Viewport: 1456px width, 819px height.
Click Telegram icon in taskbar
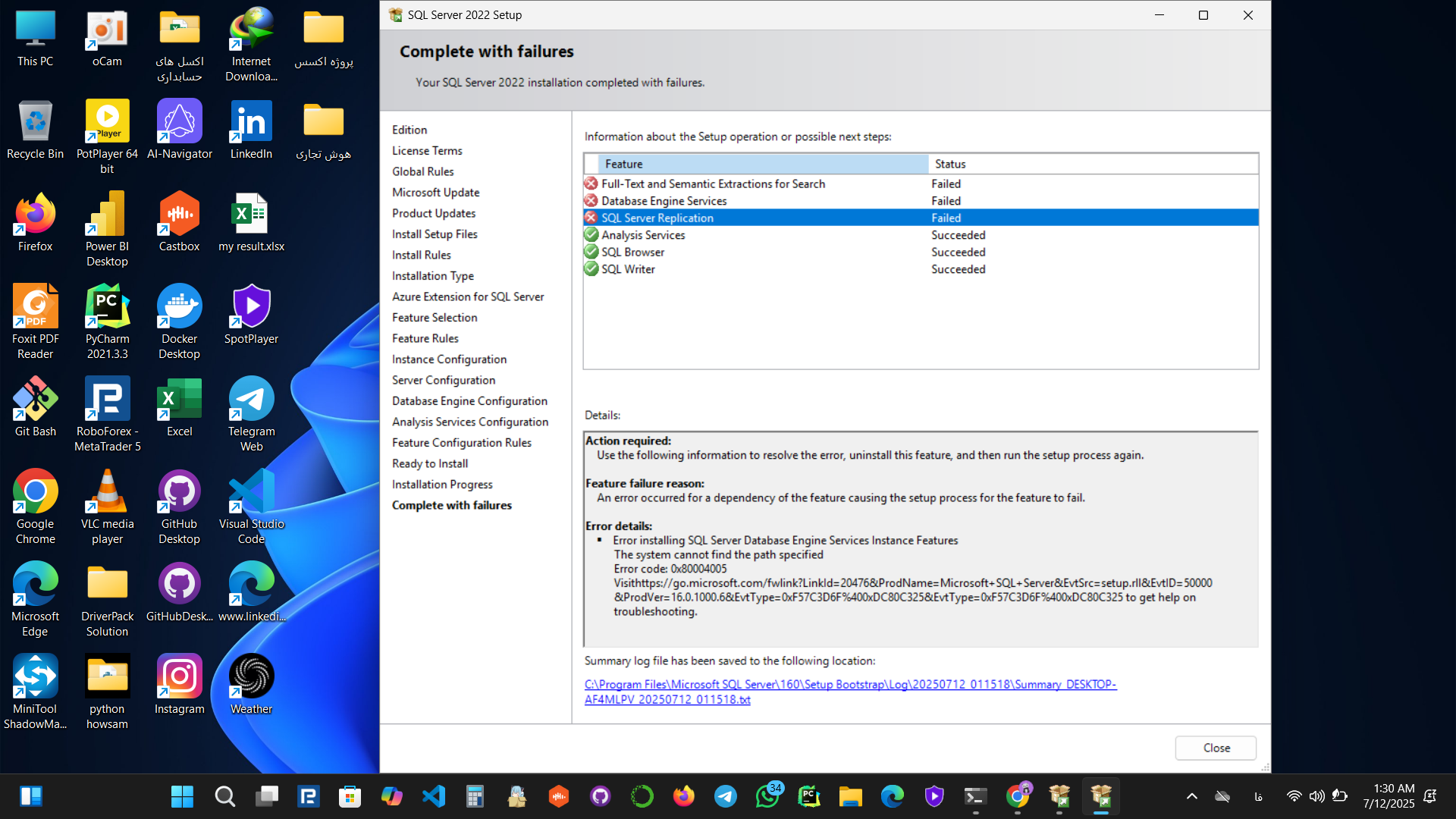725,796
